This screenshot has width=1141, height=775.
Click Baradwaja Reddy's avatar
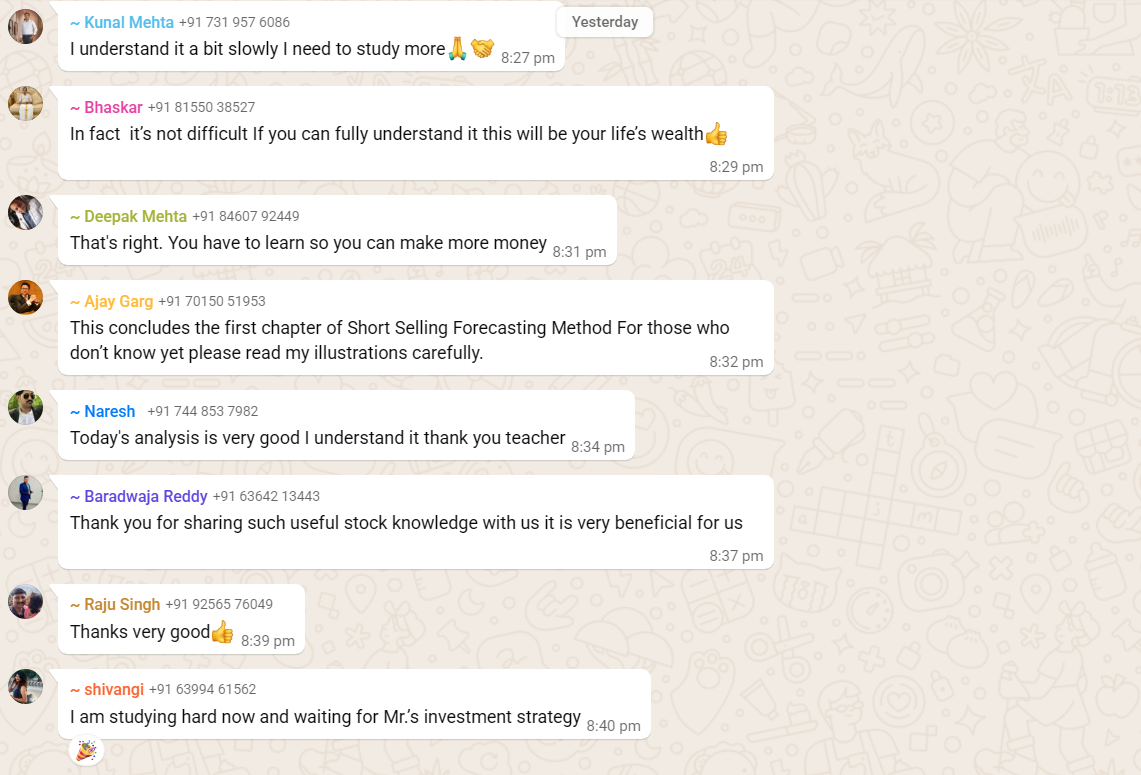25,493
